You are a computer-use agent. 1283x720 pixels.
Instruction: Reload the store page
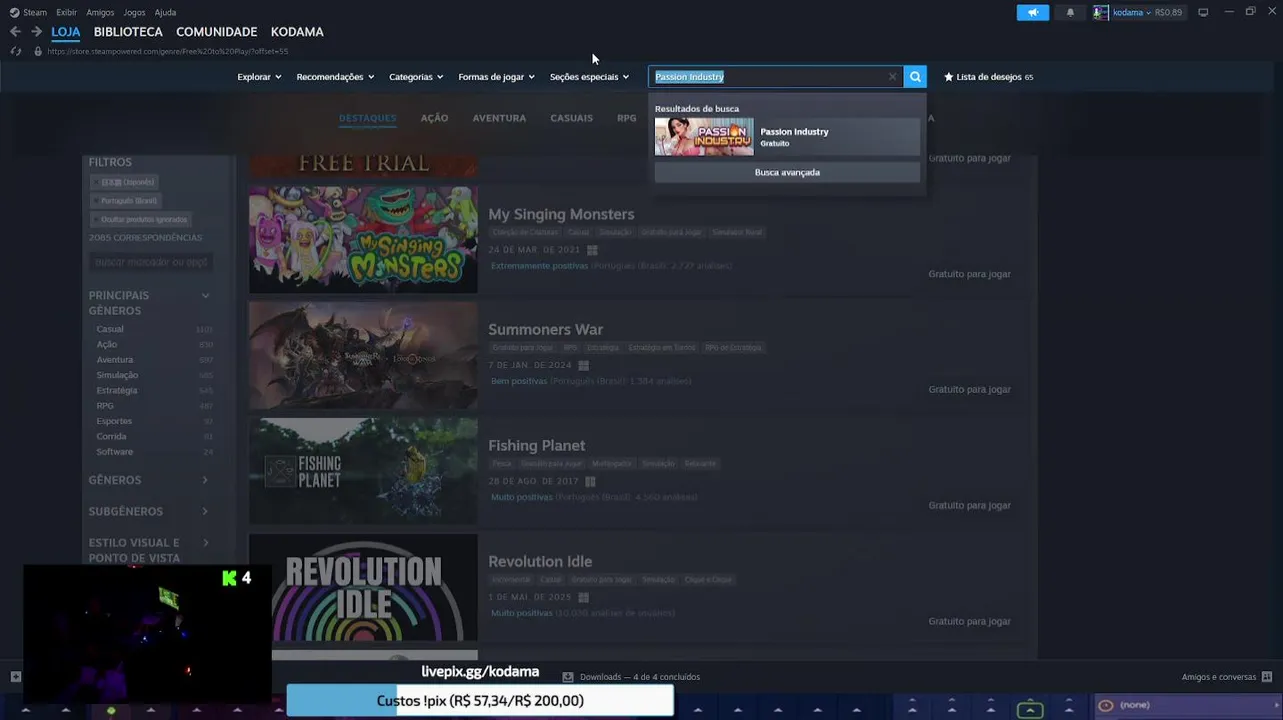click(x=15, y=51)
